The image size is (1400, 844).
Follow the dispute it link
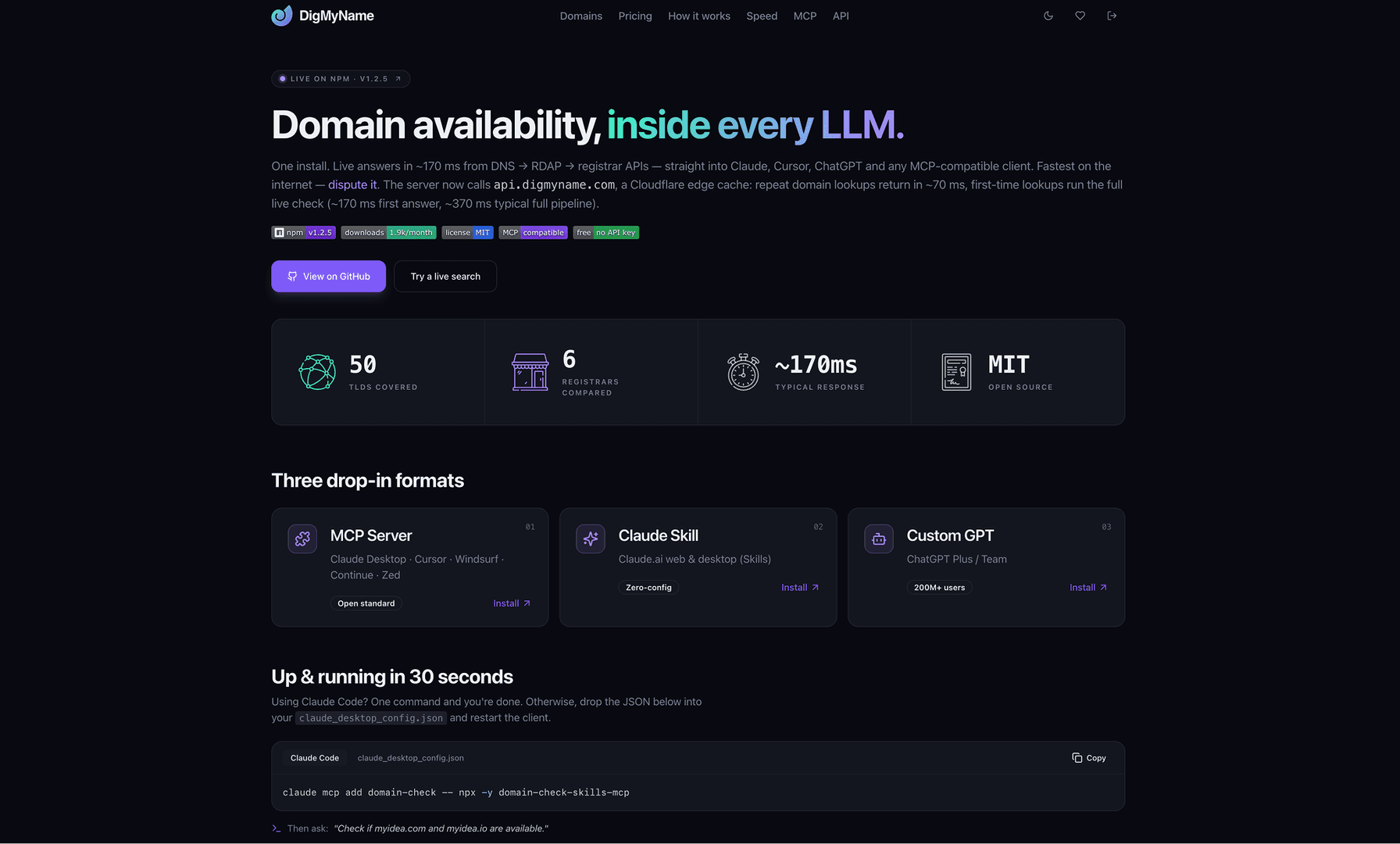point(352,184)
